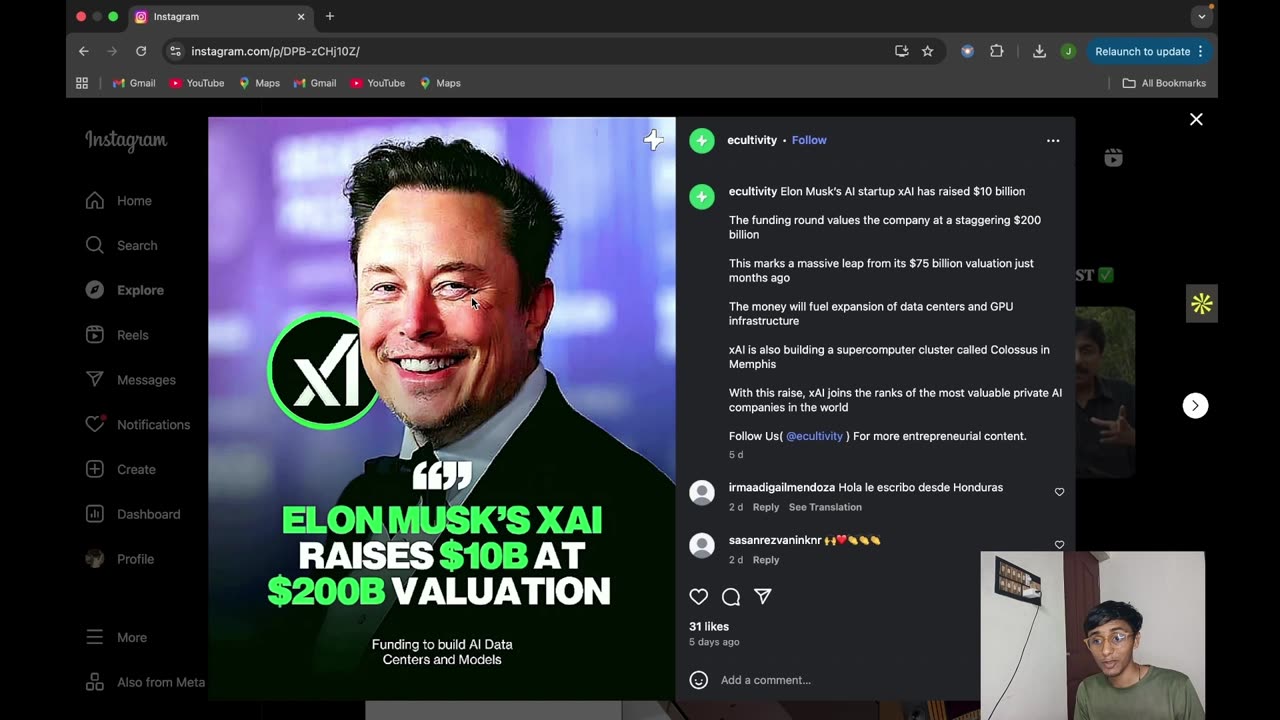Open Chrome extensions puzzle icon

(997, 51)
